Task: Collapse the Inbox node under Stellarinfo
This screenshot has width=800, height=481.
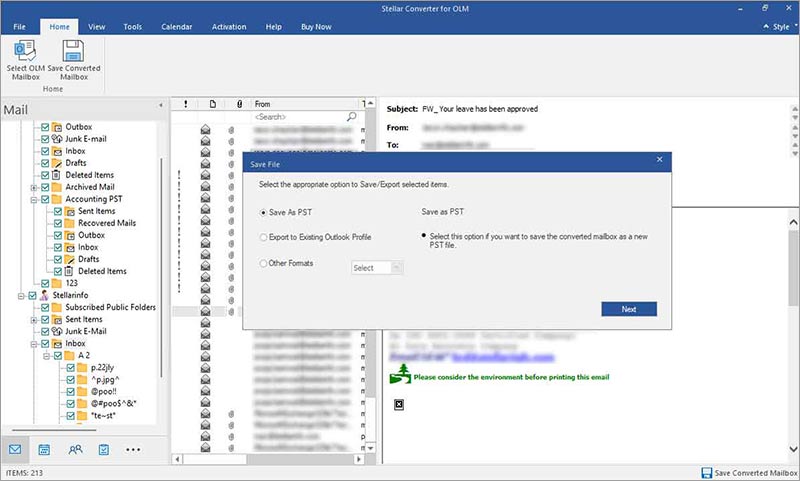Action: 34,344
